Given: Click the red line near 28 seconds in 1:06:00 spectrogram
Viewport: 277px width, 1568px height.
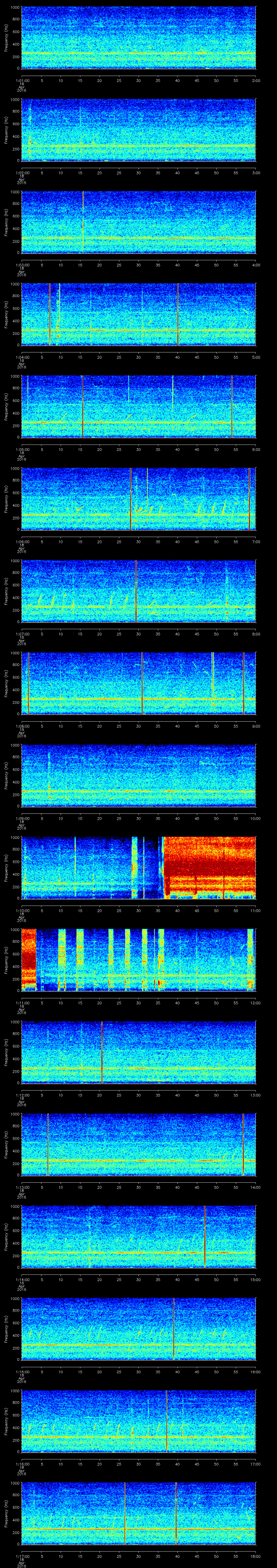Looking at the screenshot, I should pyautogui.click(x=130, y=499).
